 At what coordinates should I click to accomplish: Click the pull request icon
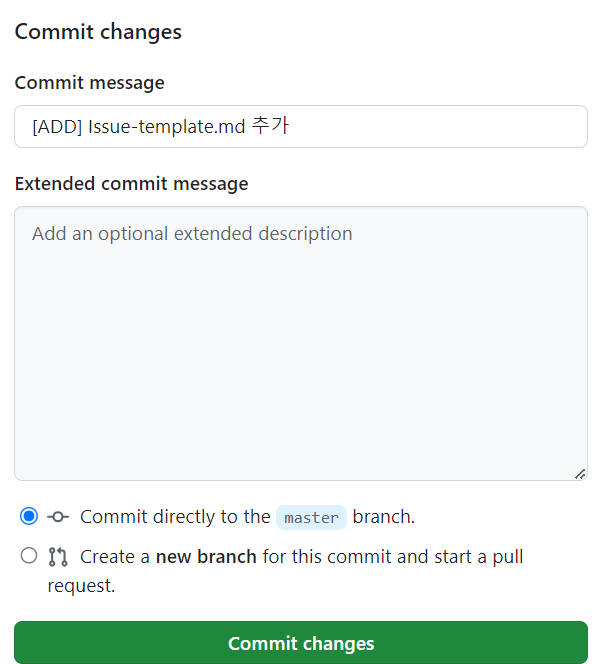pyautogui.click(x=57, y=557)
